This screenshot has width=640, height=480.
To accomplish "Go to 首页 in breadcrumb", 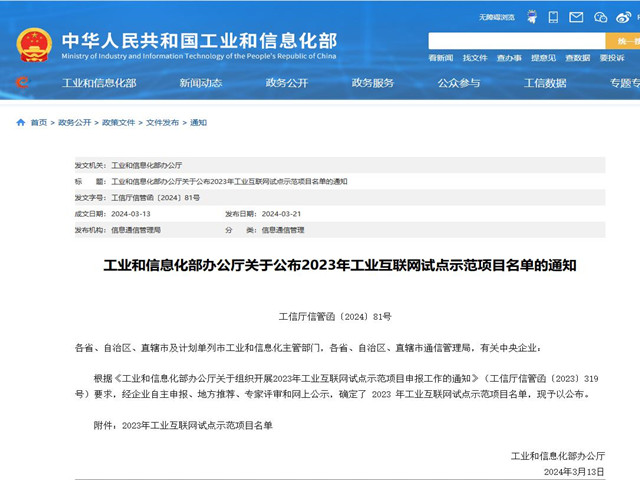I will 39,122.
